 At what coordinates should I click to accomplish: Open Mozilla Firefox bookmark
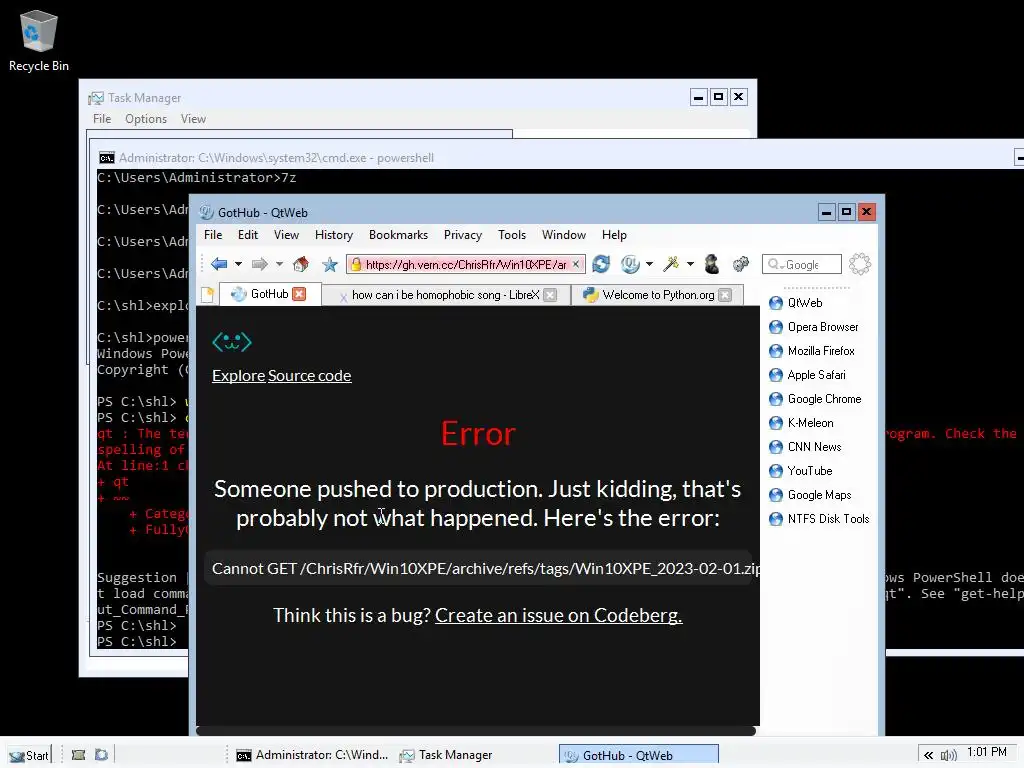coord(812,351)
